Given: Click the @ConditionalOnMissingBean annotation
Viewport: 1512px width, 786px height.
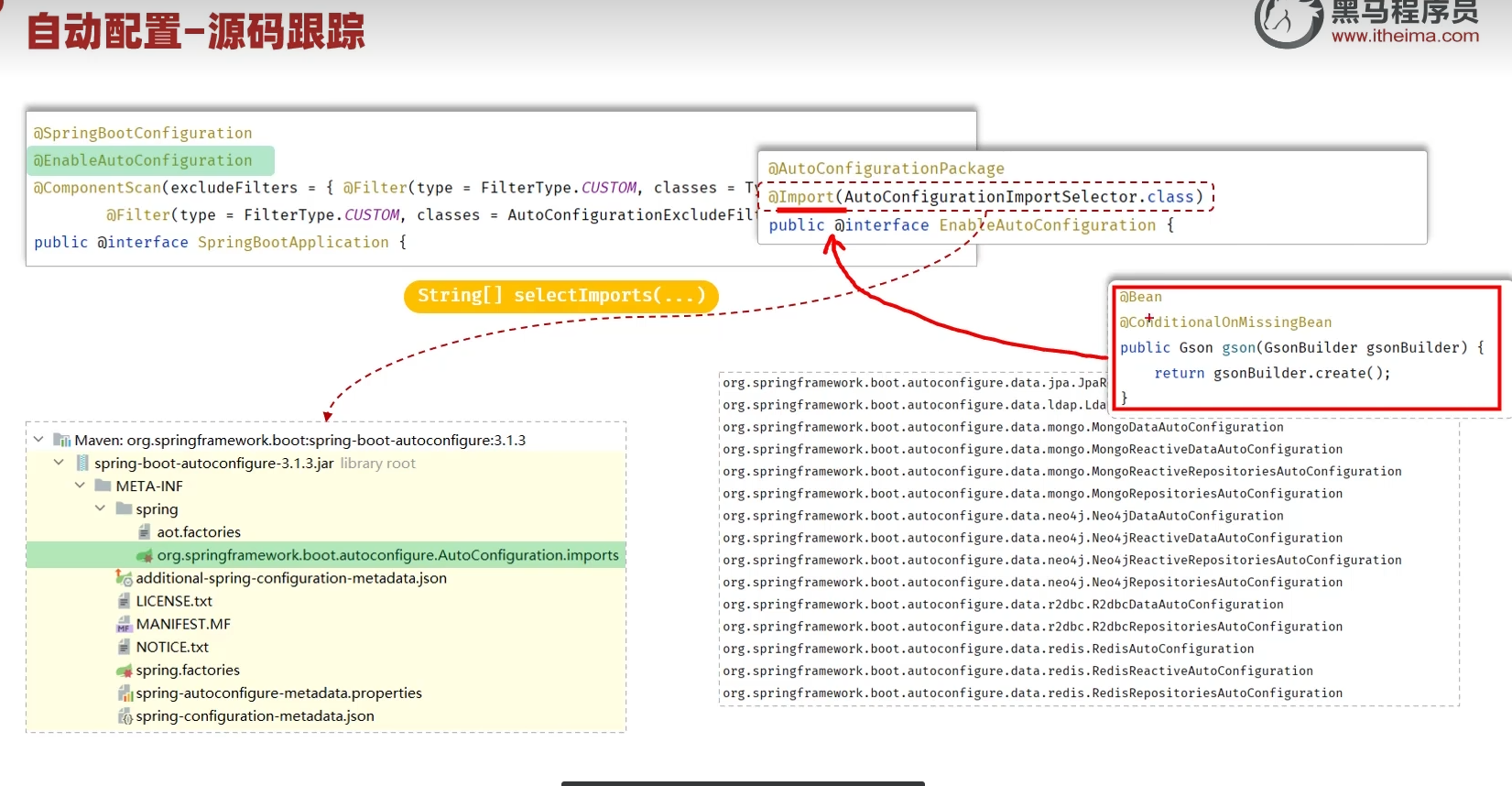Looking at the screenshot, I should coord(1225,322).
